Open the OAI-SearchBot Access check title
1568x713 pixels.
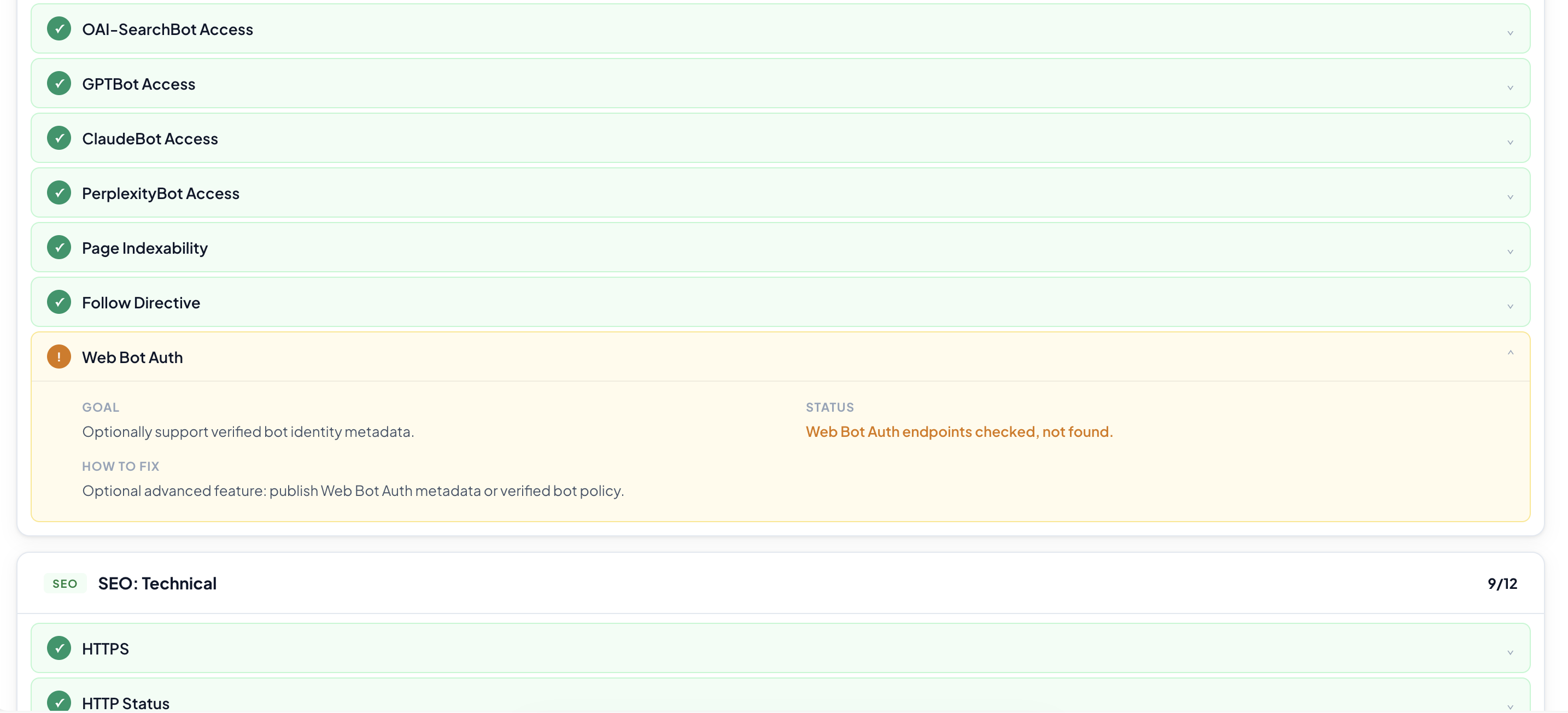click(x=167, y=29)
